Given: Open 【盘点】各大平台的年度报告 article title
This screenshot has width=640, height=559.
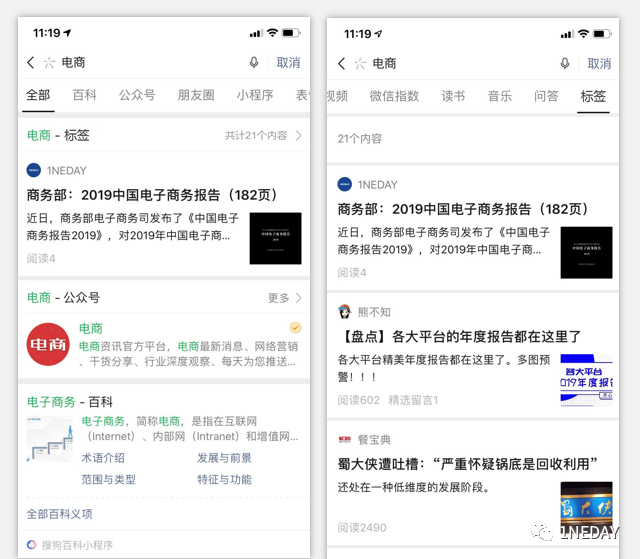Looking at the screenshot, I should pos(459,337).
